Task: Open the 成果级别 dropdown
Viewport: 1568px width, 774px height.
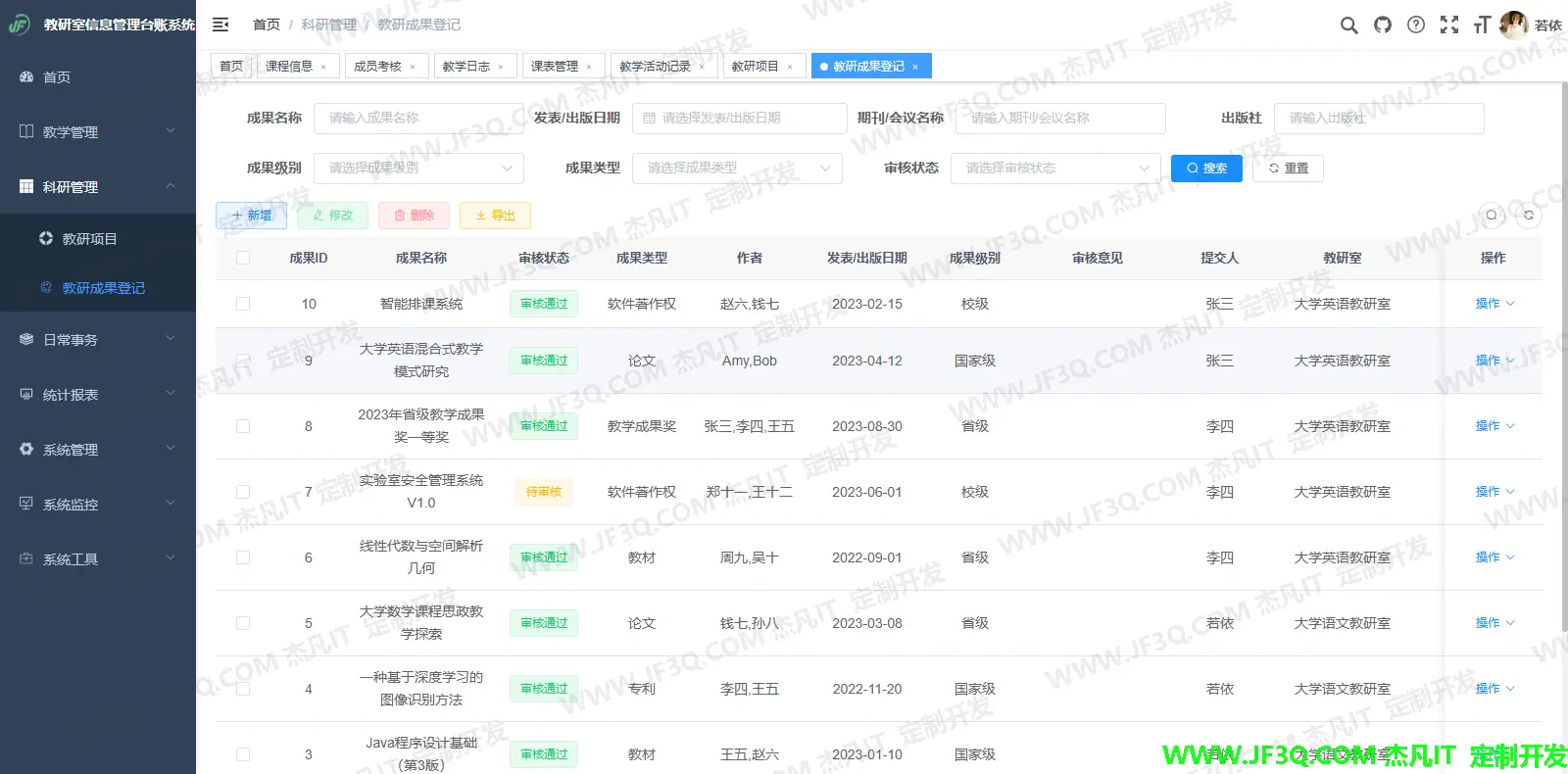Action: (x=418, y=168)
